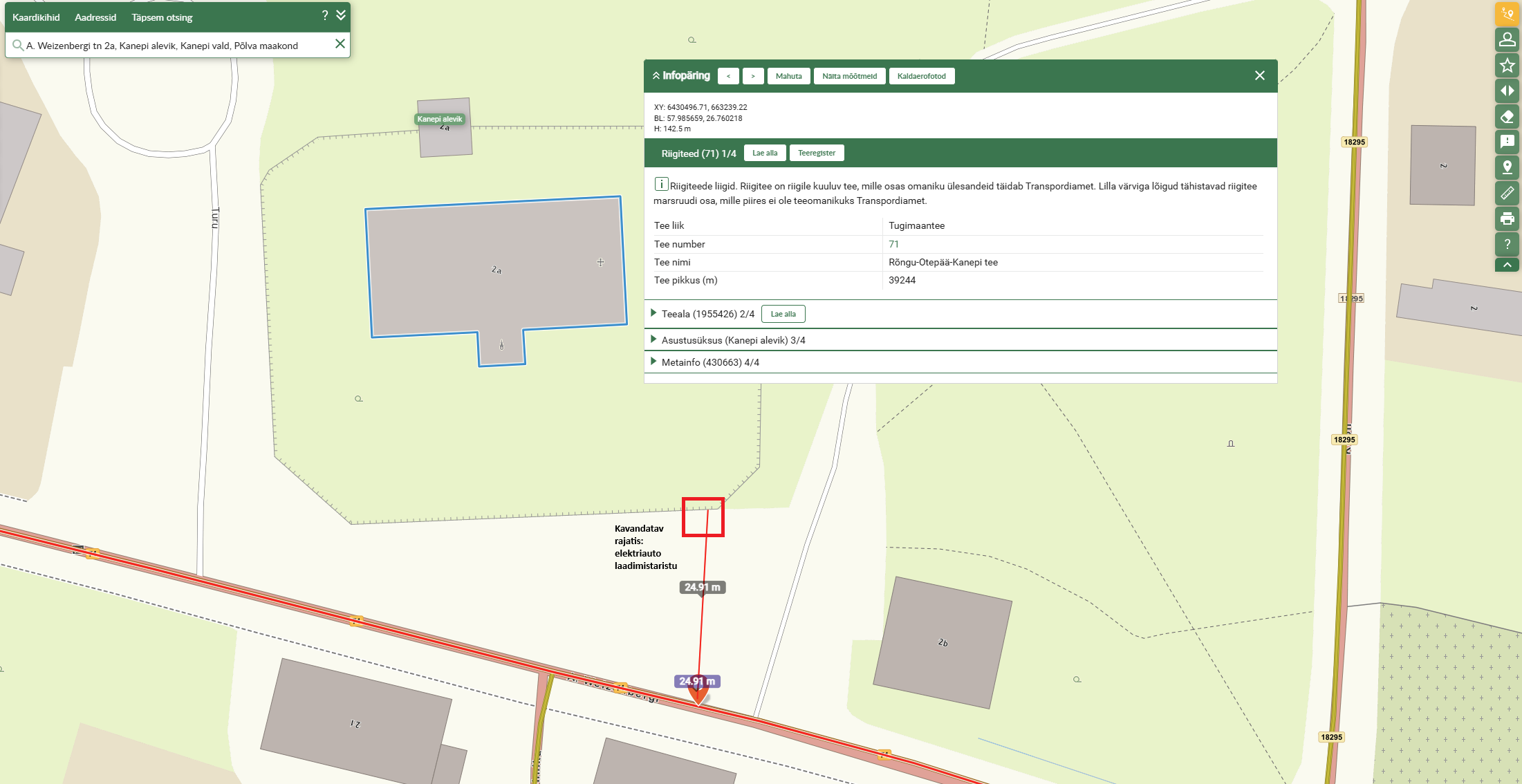This screenshot has width=1522, height=784.
Task: Click the address search input field
Action: click(x=173, y=46)
